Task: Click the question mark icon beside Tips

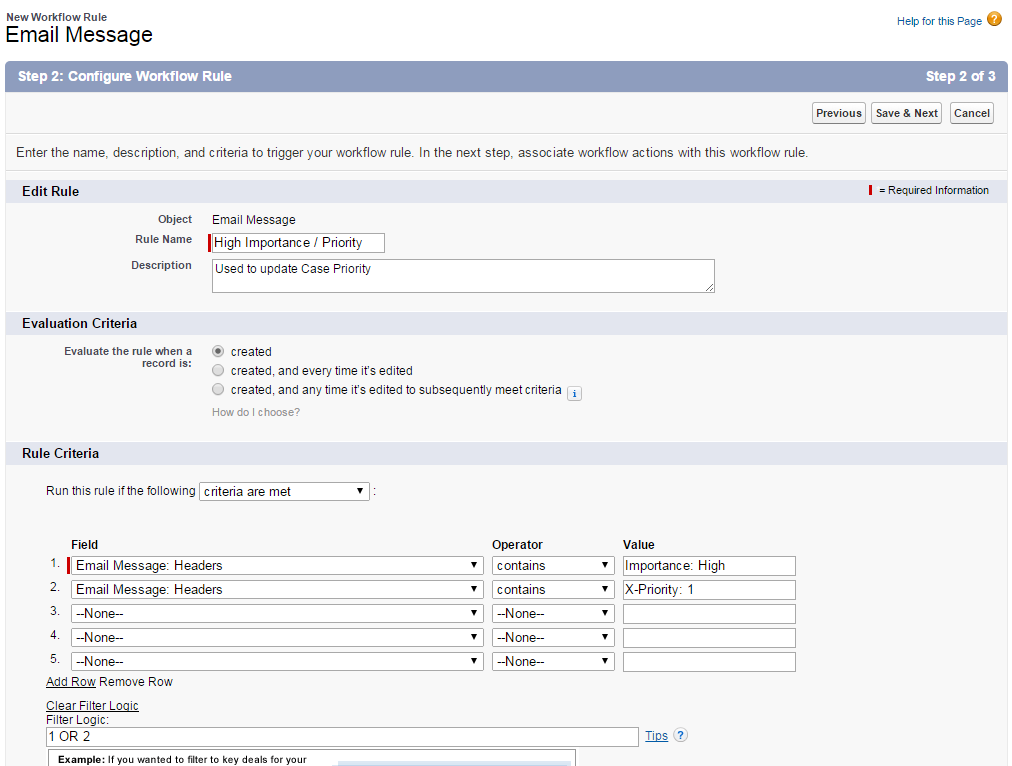Action: click(680, 735)
